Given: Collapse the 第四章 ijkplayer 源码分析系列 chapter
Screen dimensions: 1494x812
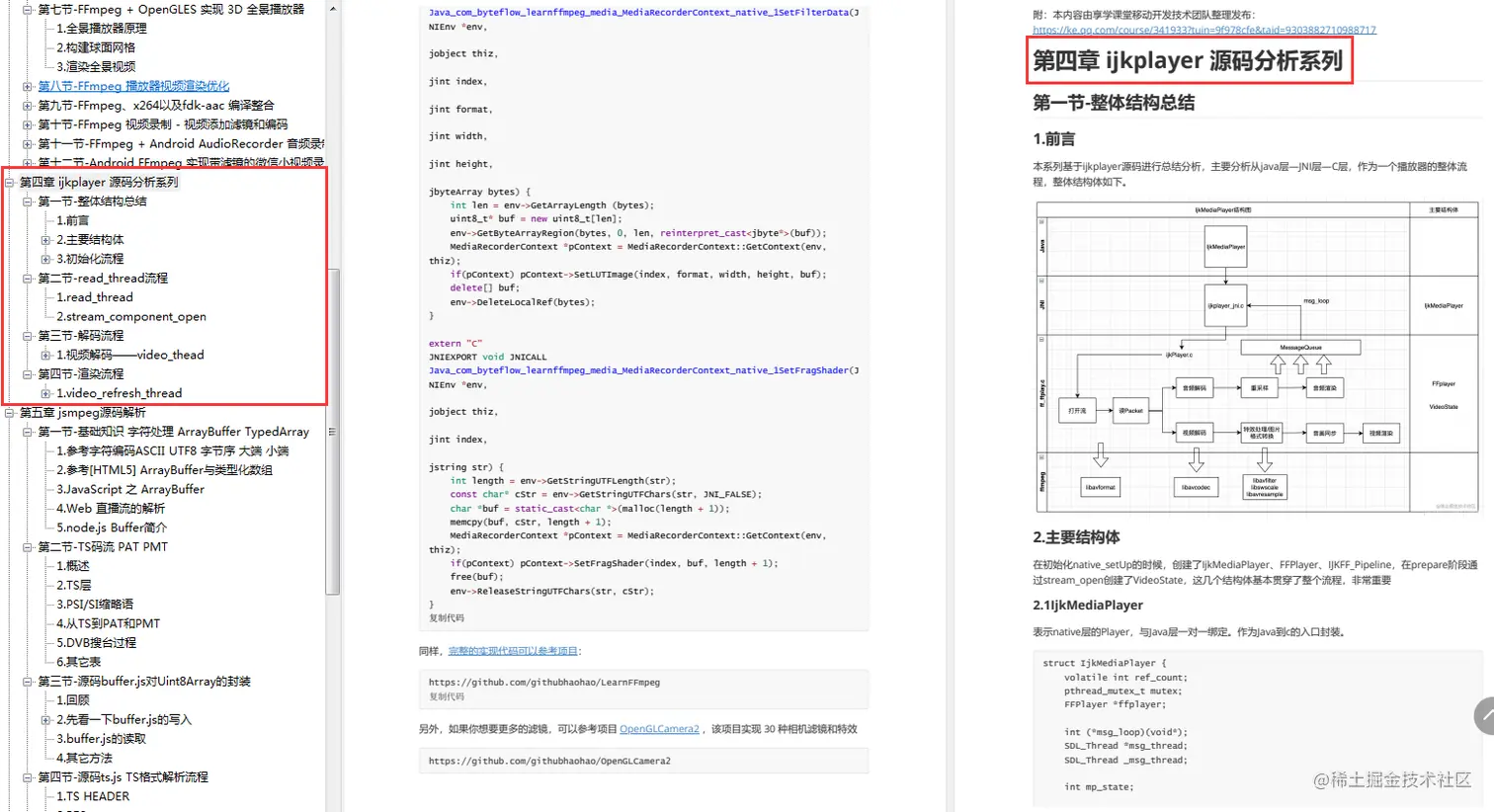Looking at the screenshot, I should point(10,183).
